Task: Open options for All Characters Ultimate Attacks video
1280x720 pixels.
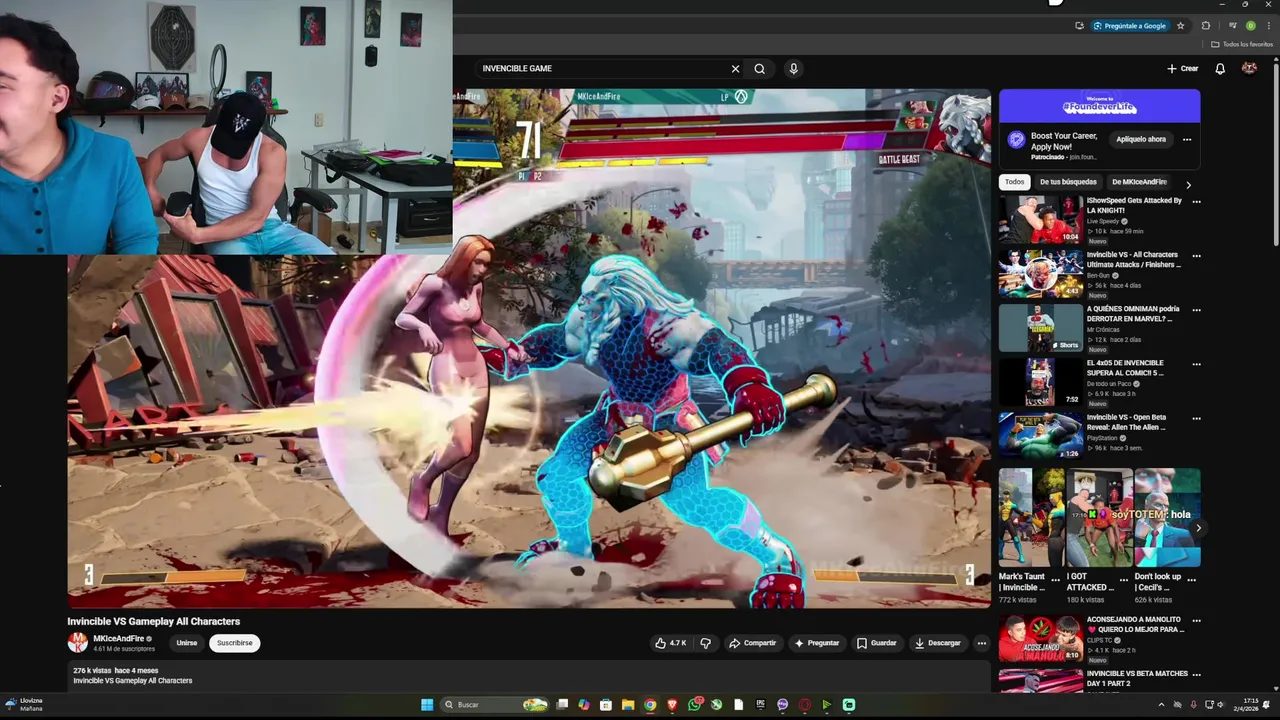Action: click(x=1196, y=255)
